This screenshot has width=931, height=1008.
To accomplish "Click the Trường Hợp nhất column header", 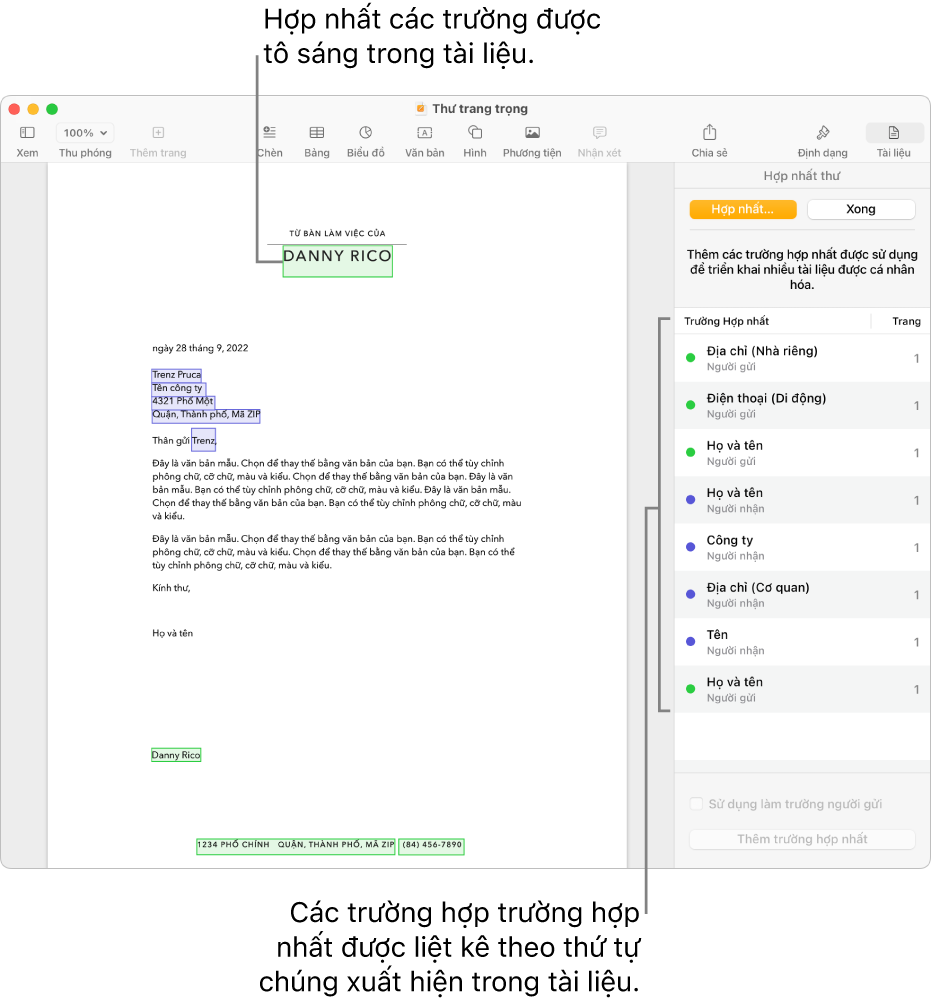I will (x=726, y=321).
